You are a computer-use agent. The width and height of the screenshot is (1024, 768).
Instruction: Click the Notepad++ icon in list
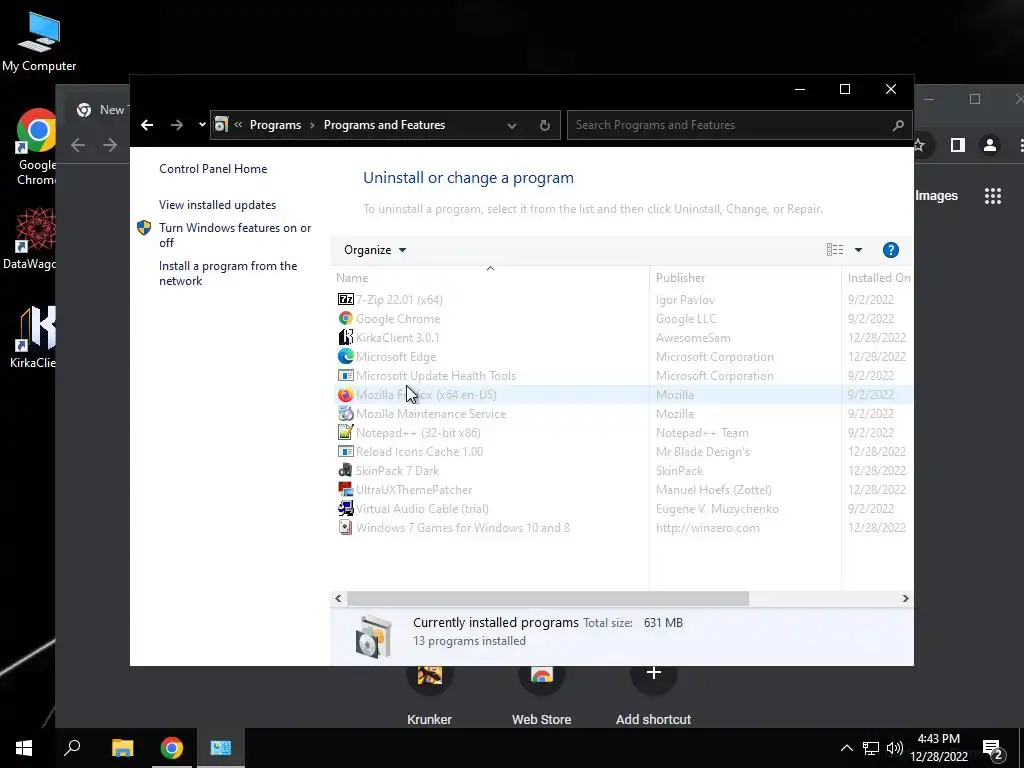point(345,432)
